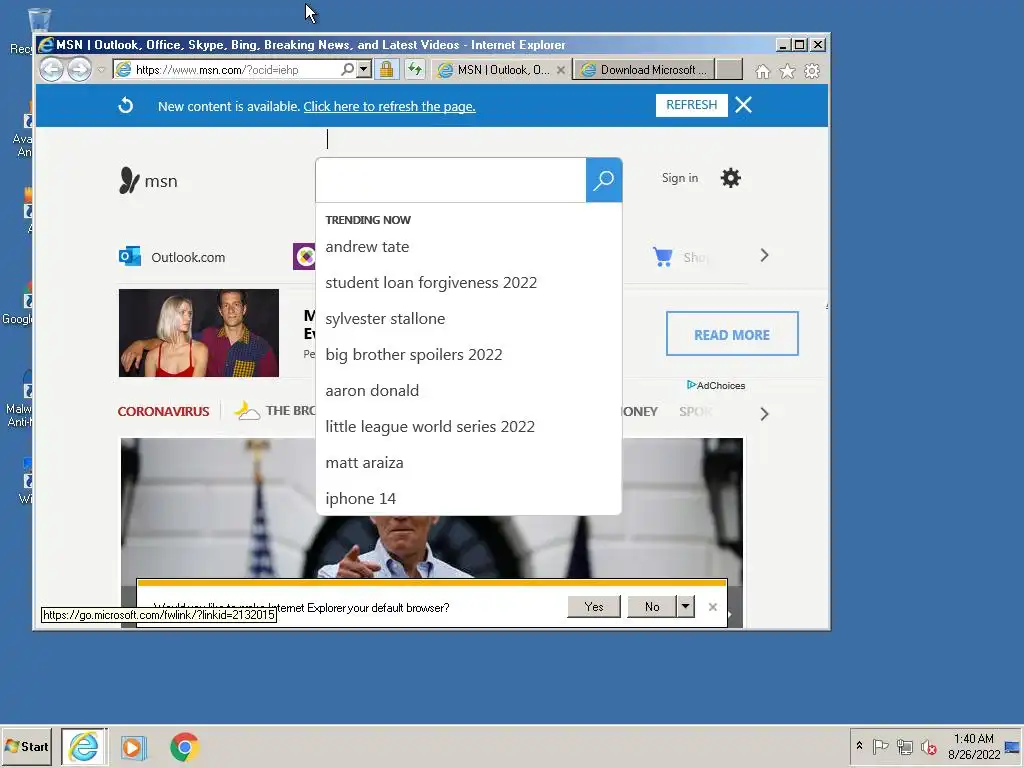This screenshot has width=1024, height=768.
Task: Close the MSN | Outlook tab
Action: tap(560, 70)
